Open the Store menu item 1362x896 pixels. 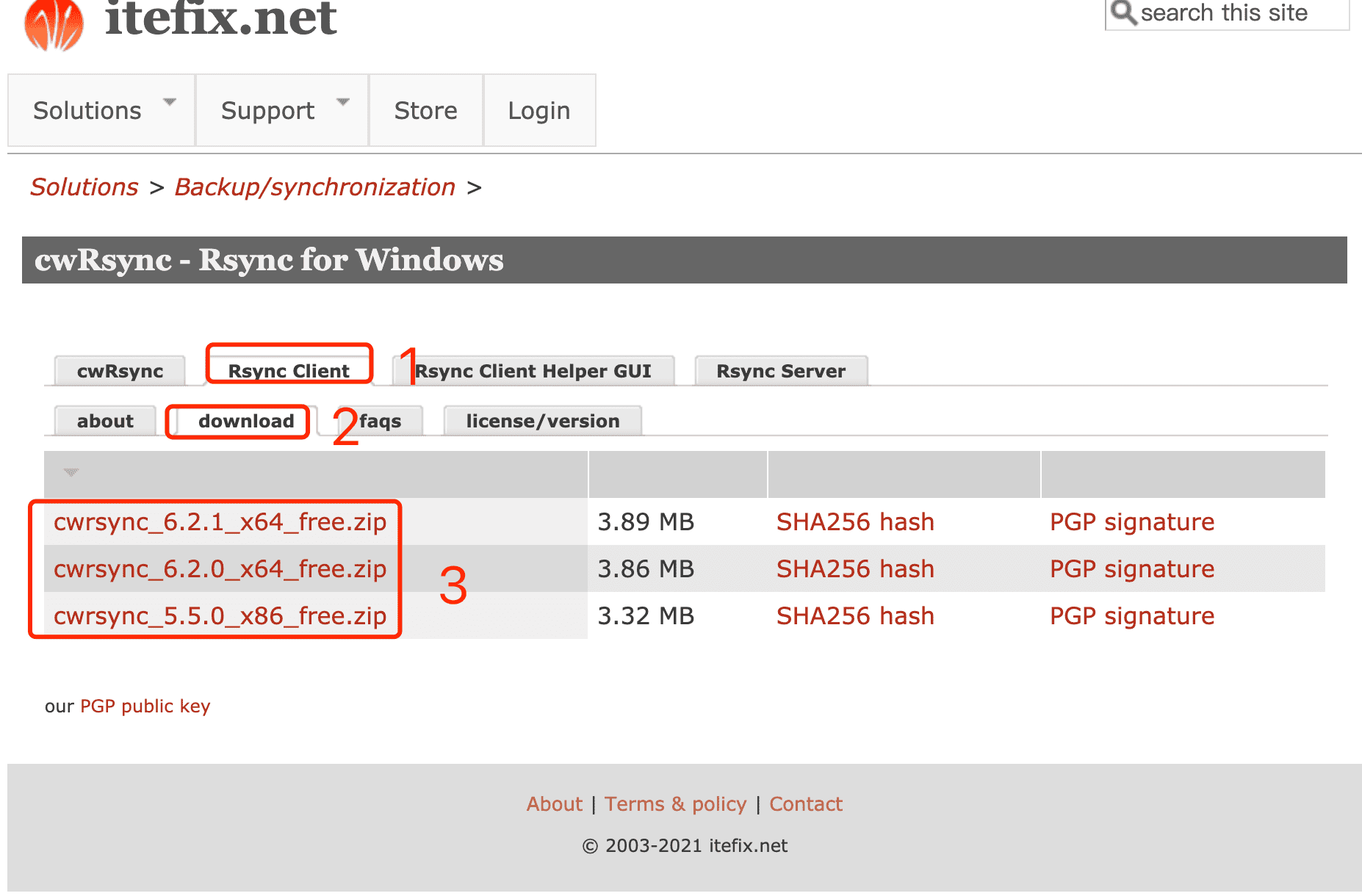point(425,111)
